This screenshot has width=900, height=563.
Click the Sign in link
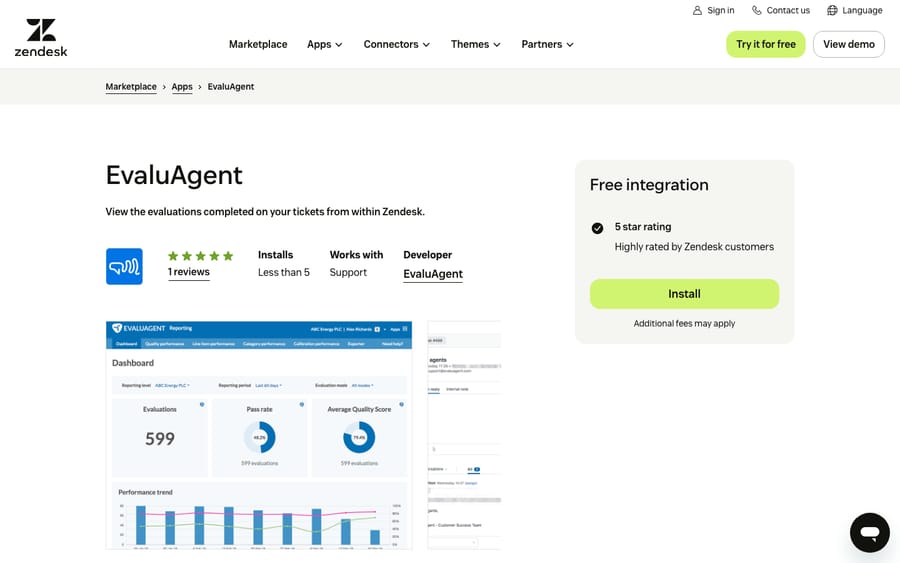(x=713, y=10)
